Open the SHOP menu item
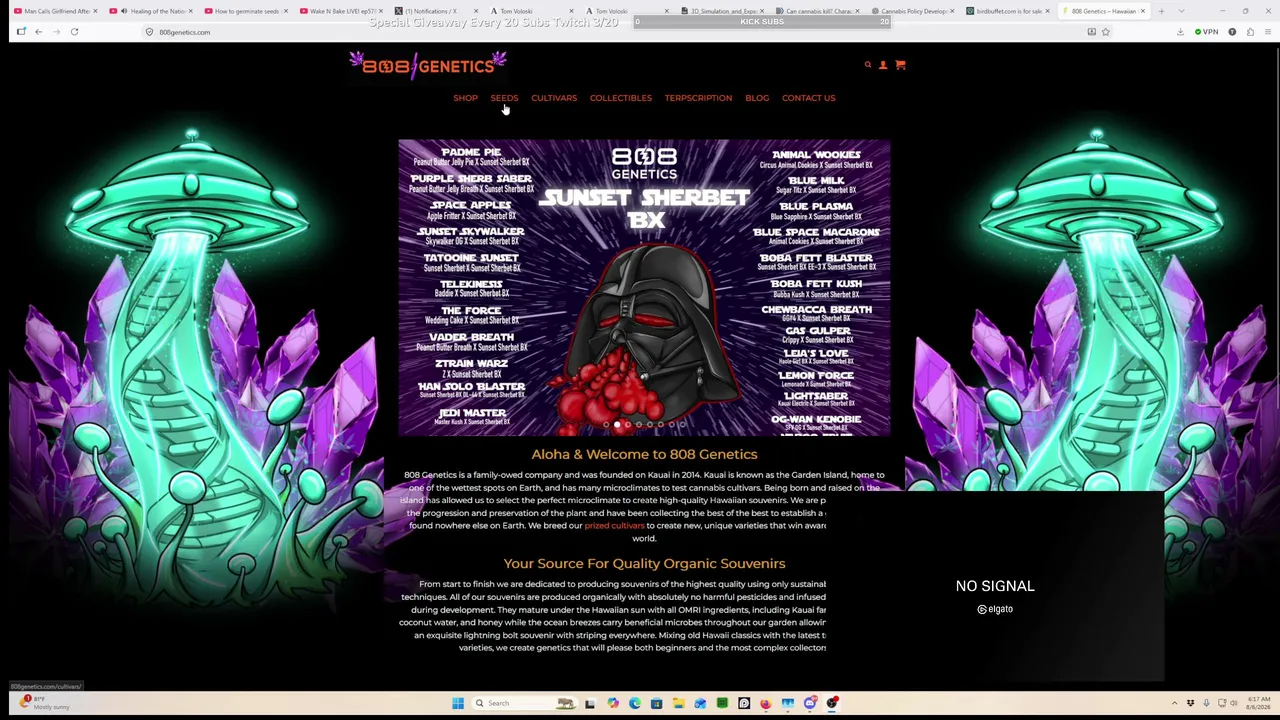1280x720 pixels. click(465, 98)
